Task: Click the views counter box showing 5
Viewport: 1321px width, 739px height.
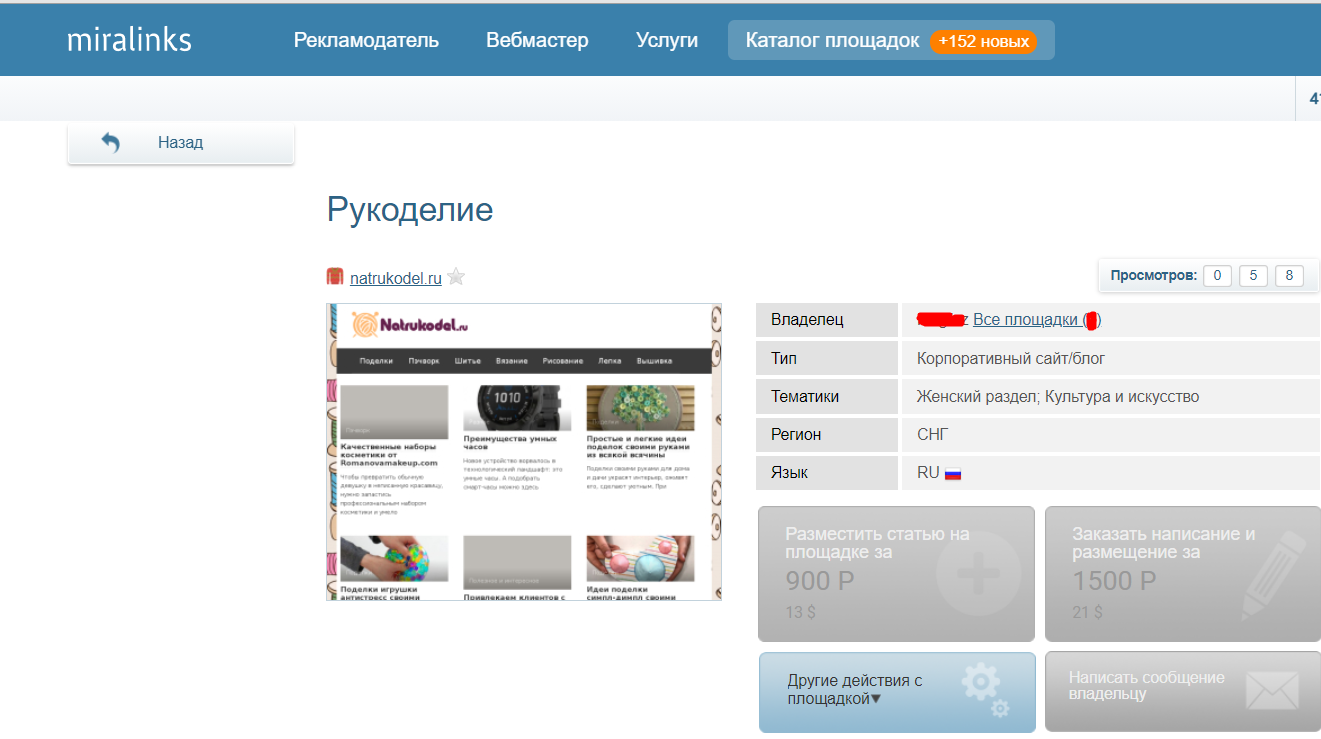Action: [1253, 275]
